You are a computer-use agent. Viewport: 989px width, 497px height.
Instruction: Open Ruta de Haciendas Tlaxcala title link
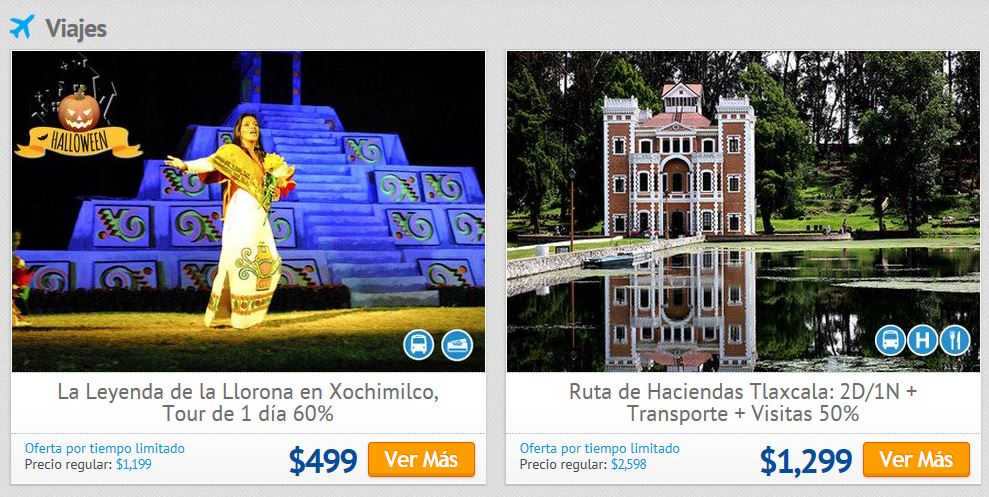pos(743,402)
